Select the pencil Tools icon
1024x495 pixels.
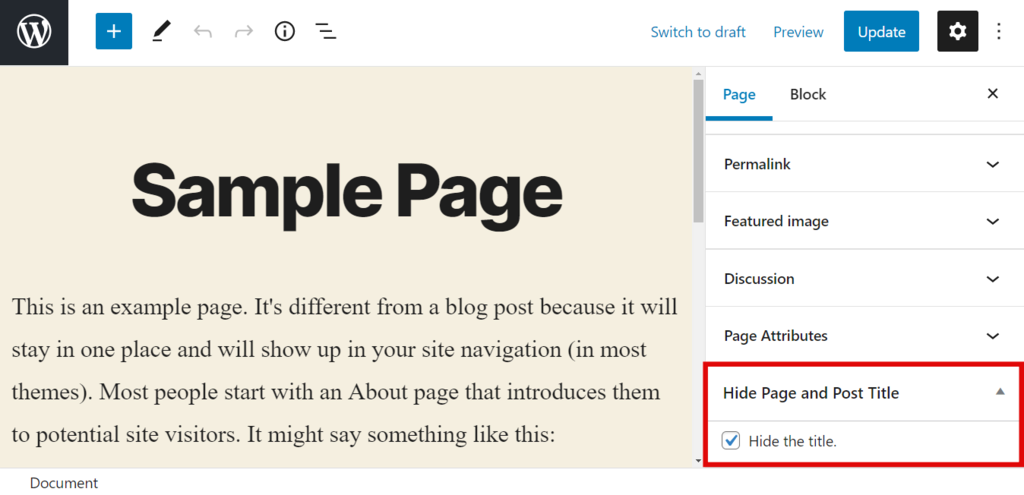161,32
